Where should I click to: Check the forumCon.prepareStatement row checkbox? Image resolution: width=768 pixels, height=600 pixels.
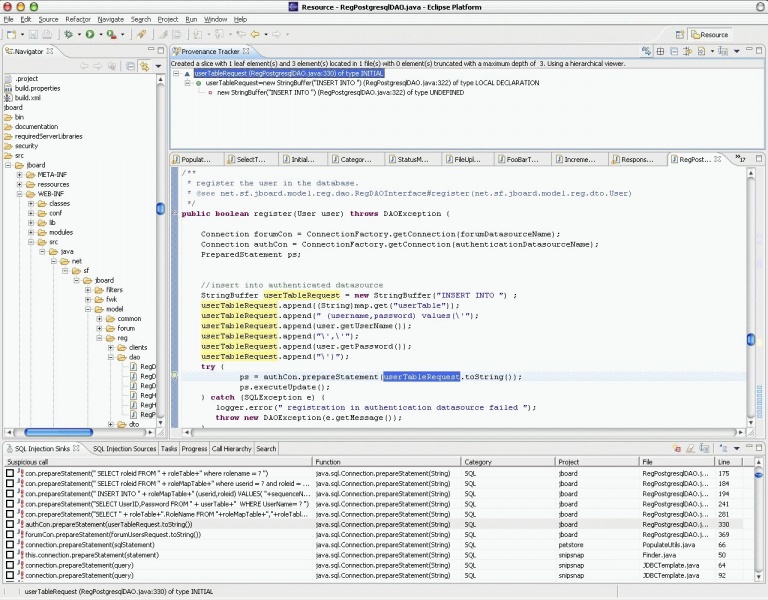(10, 534)
